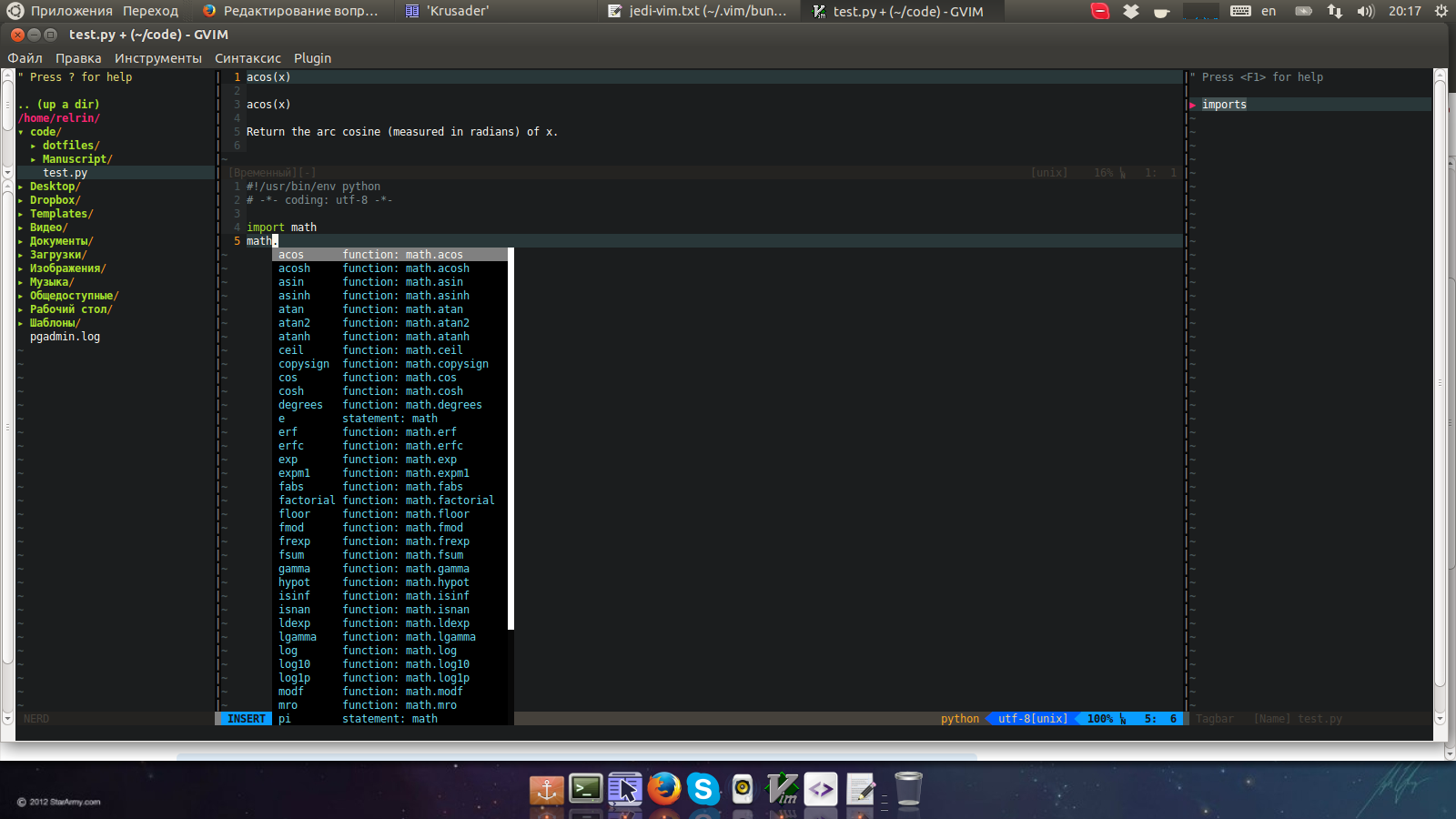Click the 'import math' line in the editor
This screenshot has width=1456, height=819.
click(281, 227)
